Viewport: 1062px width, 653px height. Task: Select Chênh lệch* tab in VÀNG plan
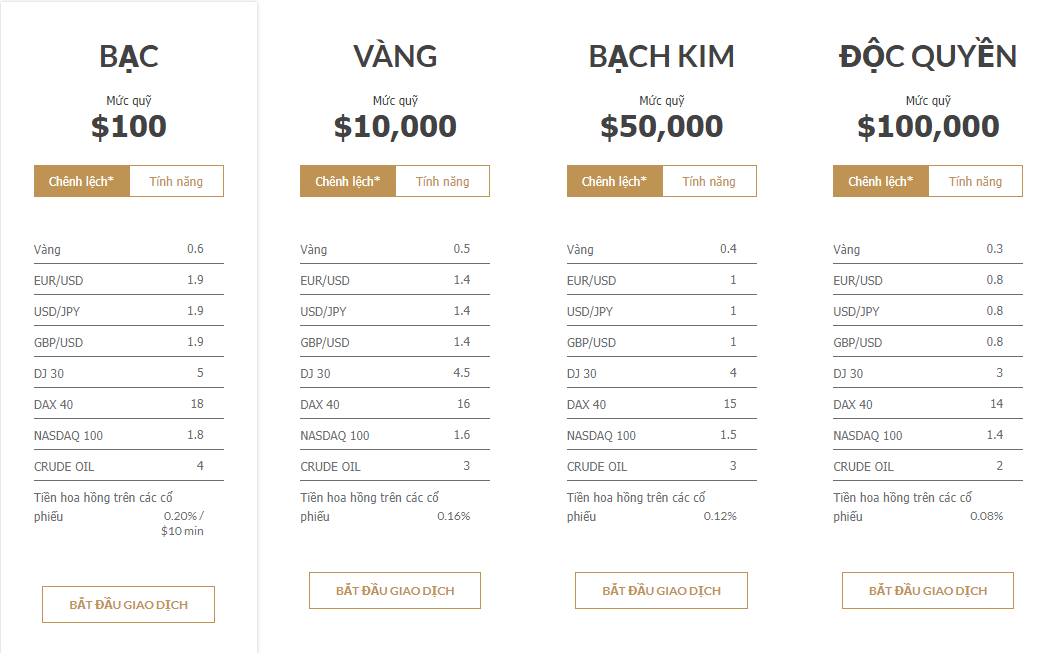(x=347, y=182)
